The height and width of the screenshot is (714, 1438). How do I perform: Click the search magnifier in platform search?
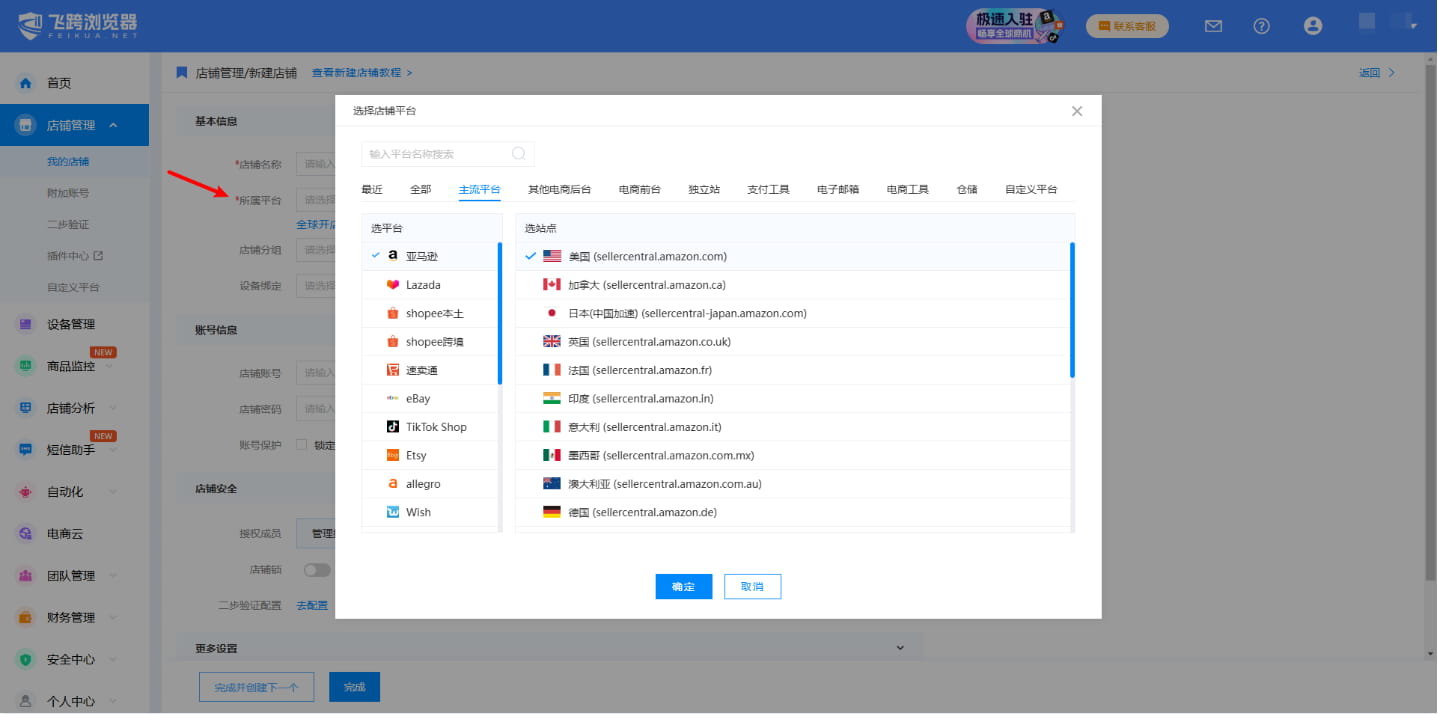[x=518, y=154]
